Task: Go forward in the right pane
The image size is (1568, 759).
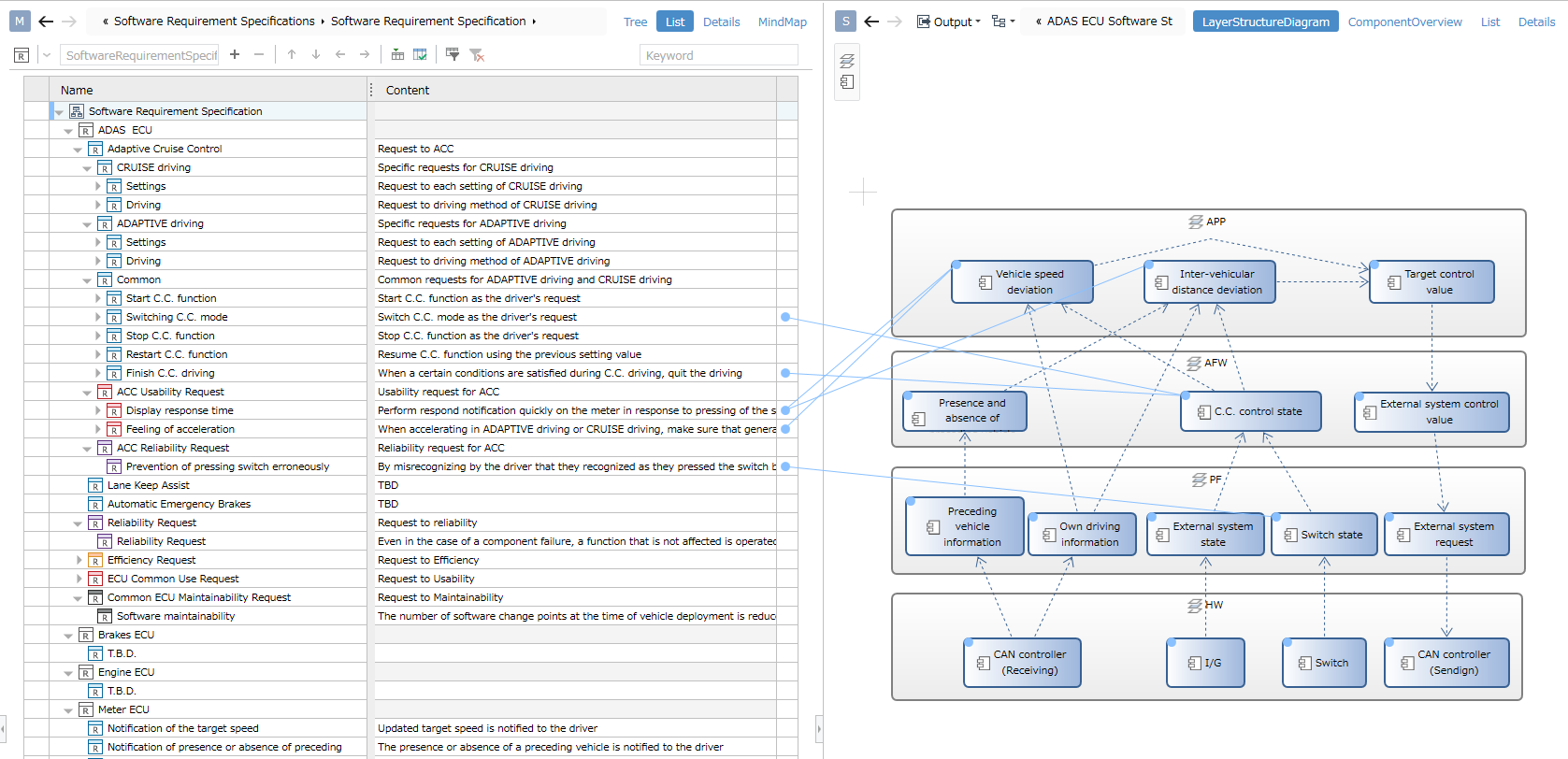Action: click(x=895, y=21)
